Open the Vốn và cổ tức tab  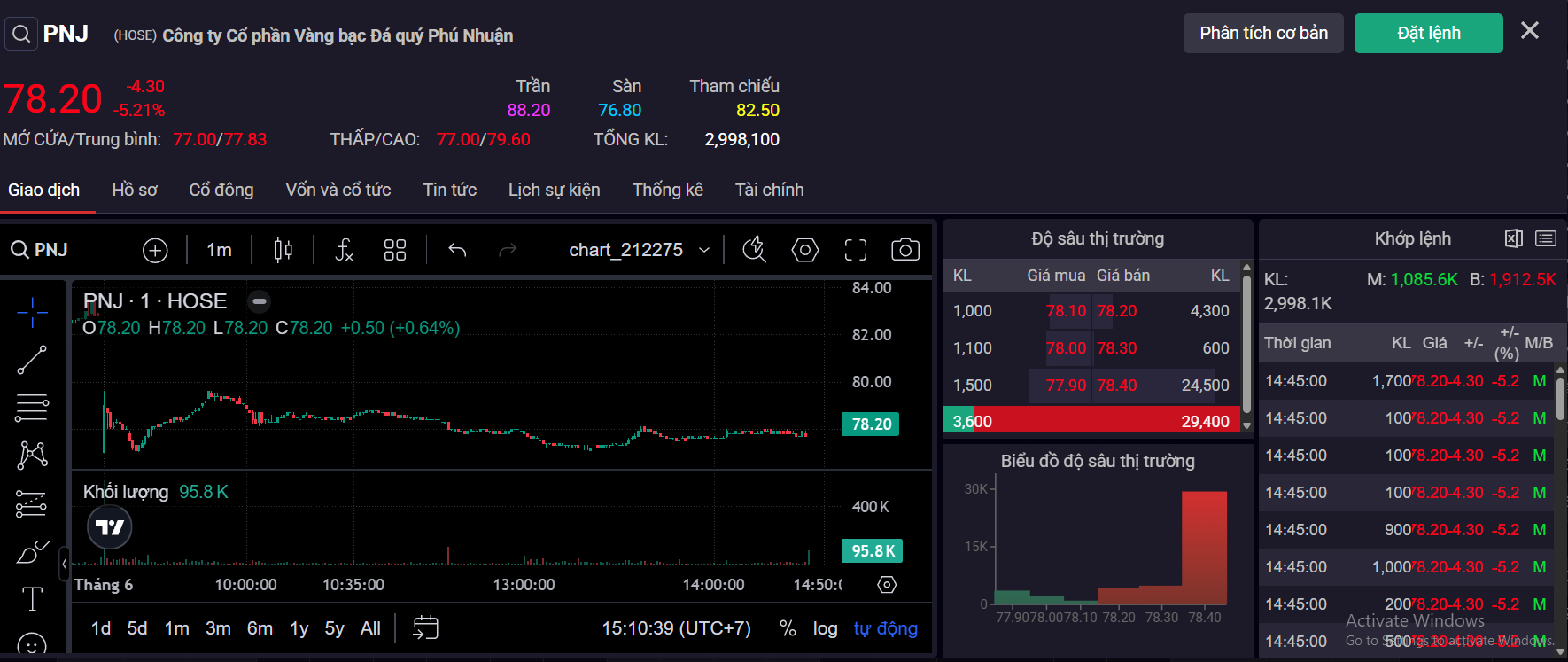coord(338,190)
